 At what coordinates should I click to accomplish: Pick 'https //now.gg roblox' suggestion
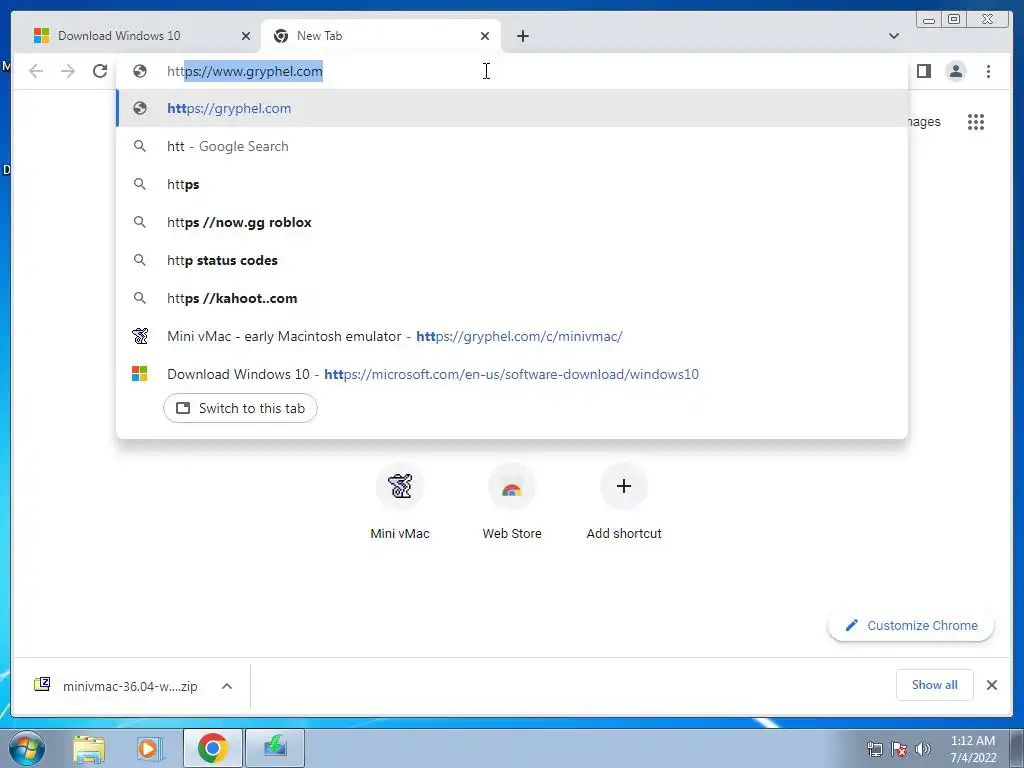512,222
